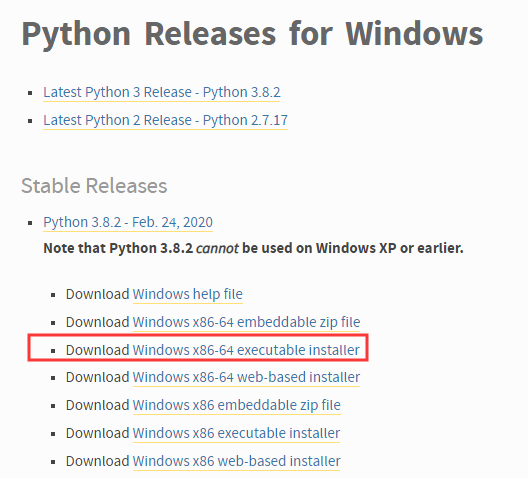Click the bullet beside x86 web-based installer
This screenshot has height=478, width=528.
pyautogui.click(x=53, y=462)
